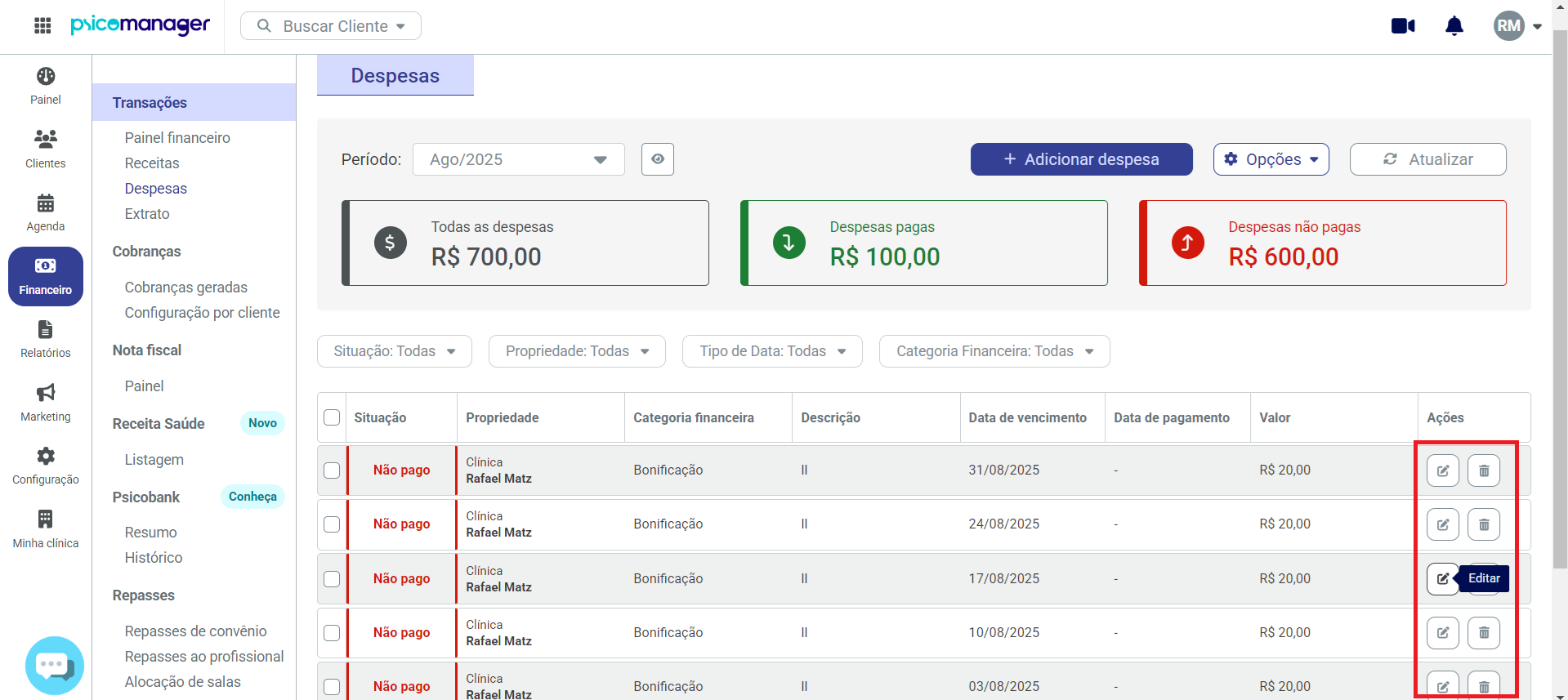Image resolution: width=1568 pixels, height=700 pixels.
Task: Open Relatórios in the sidebar
Action: point(46,340)
